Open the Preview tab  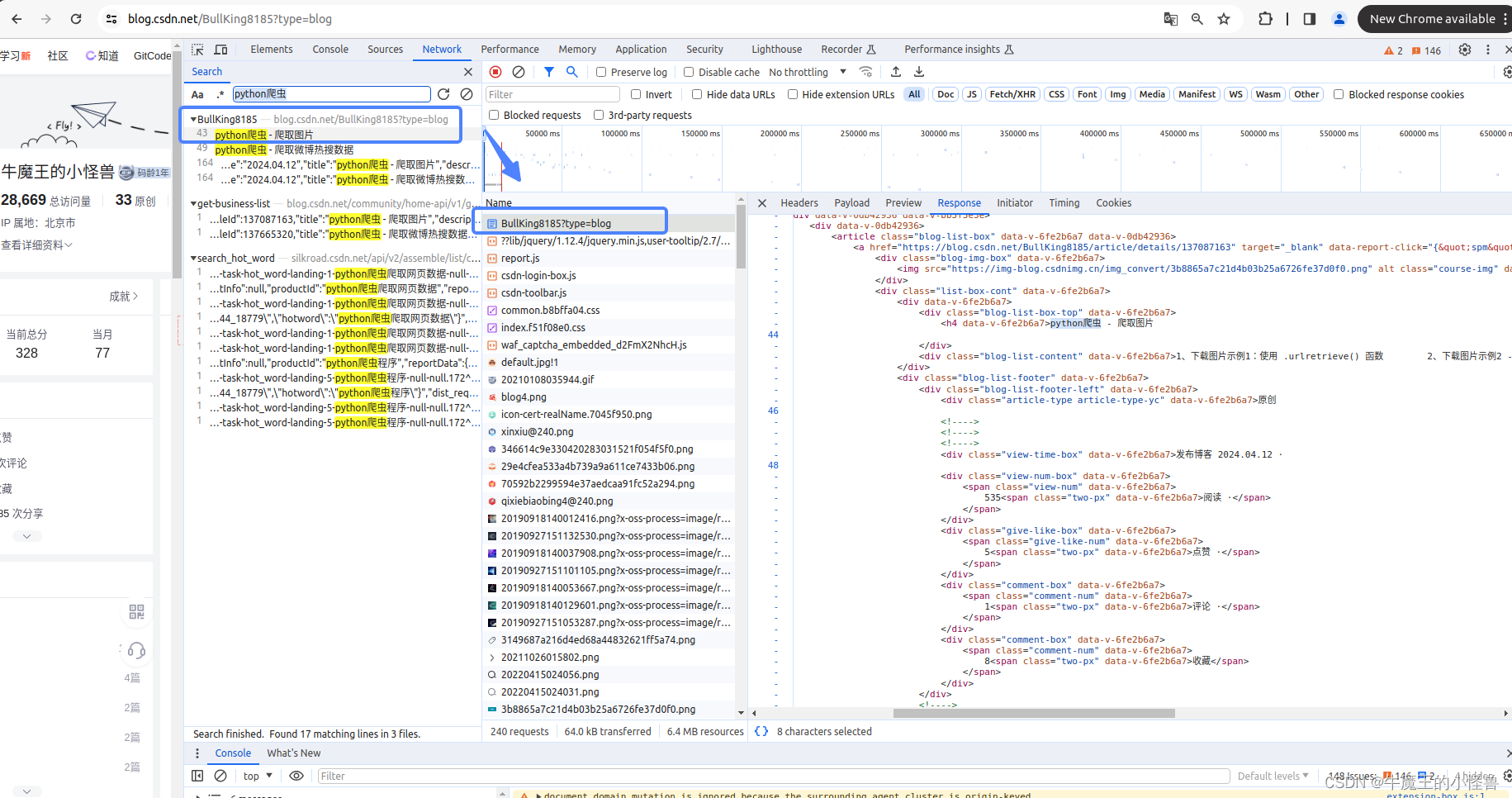click(903, 202)
